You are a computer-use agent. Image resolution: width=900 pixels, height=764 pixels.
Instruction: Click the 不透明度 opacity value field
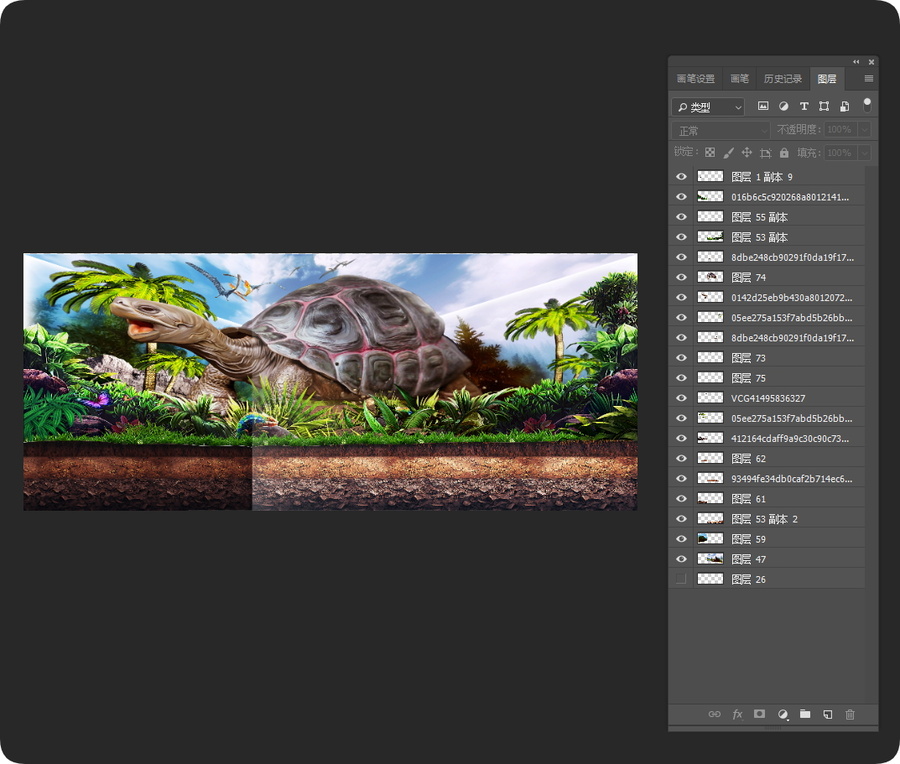[840, 130]
